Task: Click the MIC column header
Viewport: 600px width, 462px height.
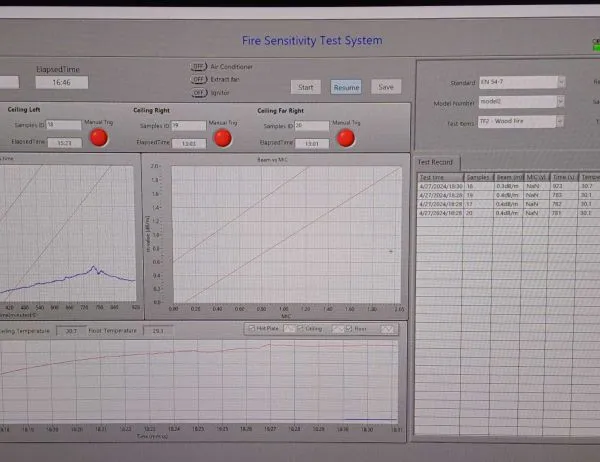Action: pos(537,177)
